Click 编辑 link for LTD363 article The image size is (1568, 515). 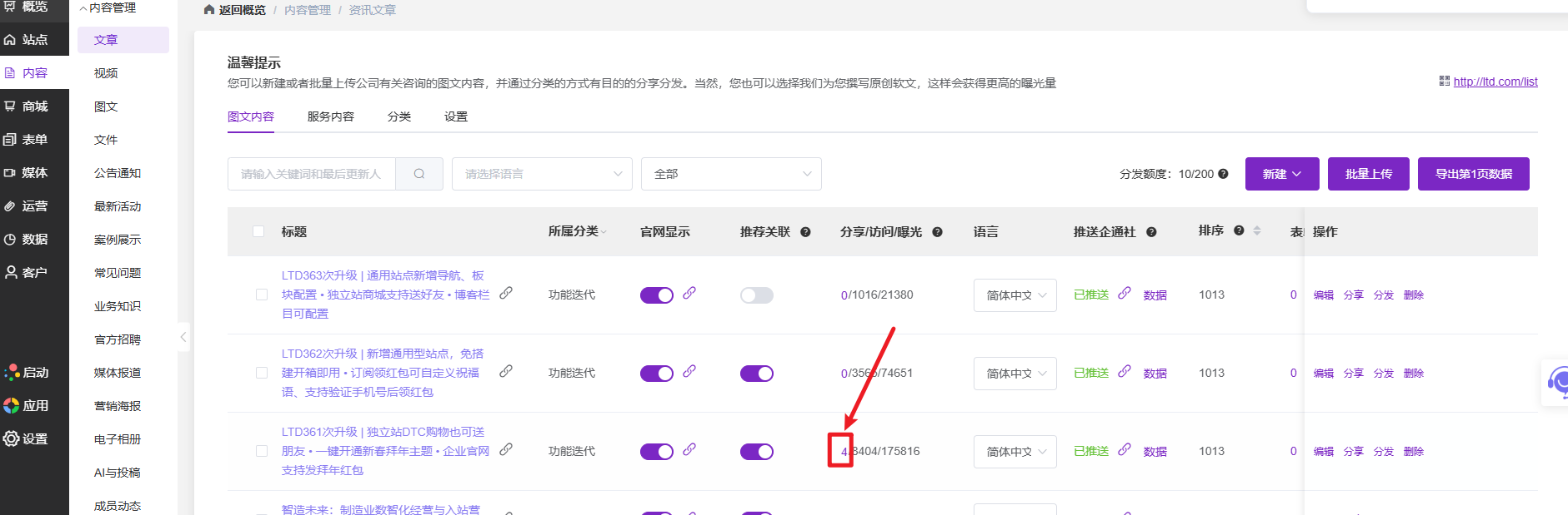1323,295
